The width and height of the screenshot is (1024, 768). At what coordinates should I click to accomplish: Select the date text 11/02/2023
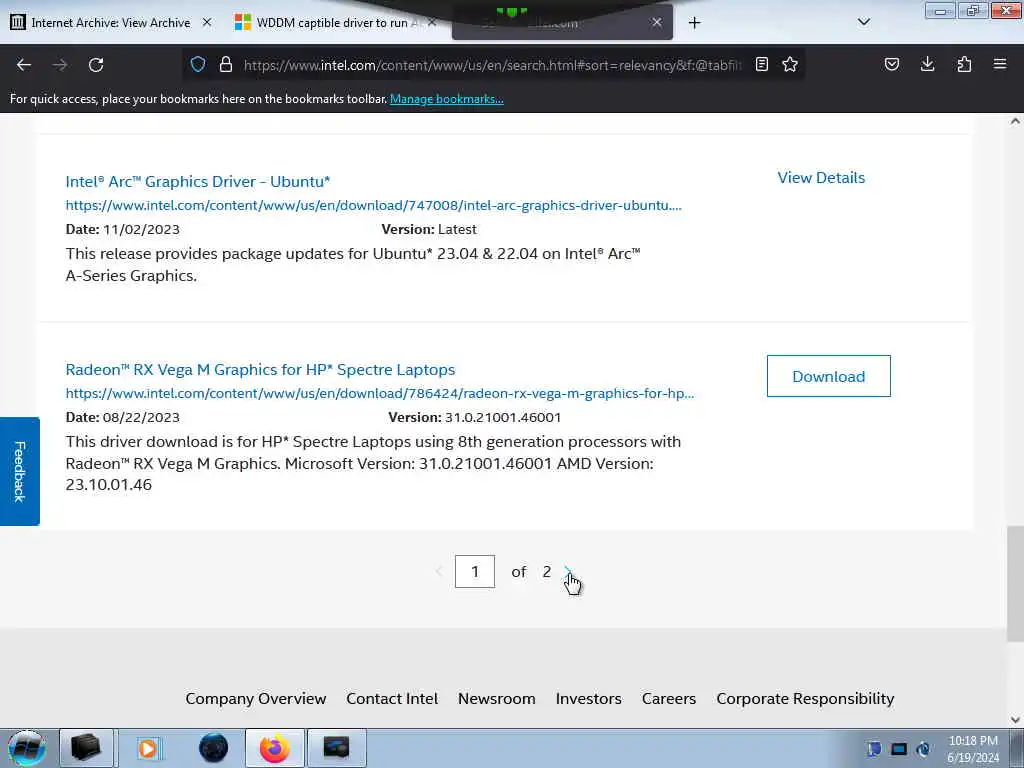[x=141, y=229]
